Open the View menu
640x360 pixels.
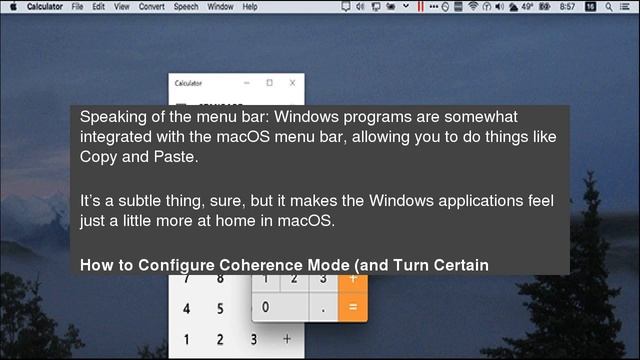coord(121,7)
